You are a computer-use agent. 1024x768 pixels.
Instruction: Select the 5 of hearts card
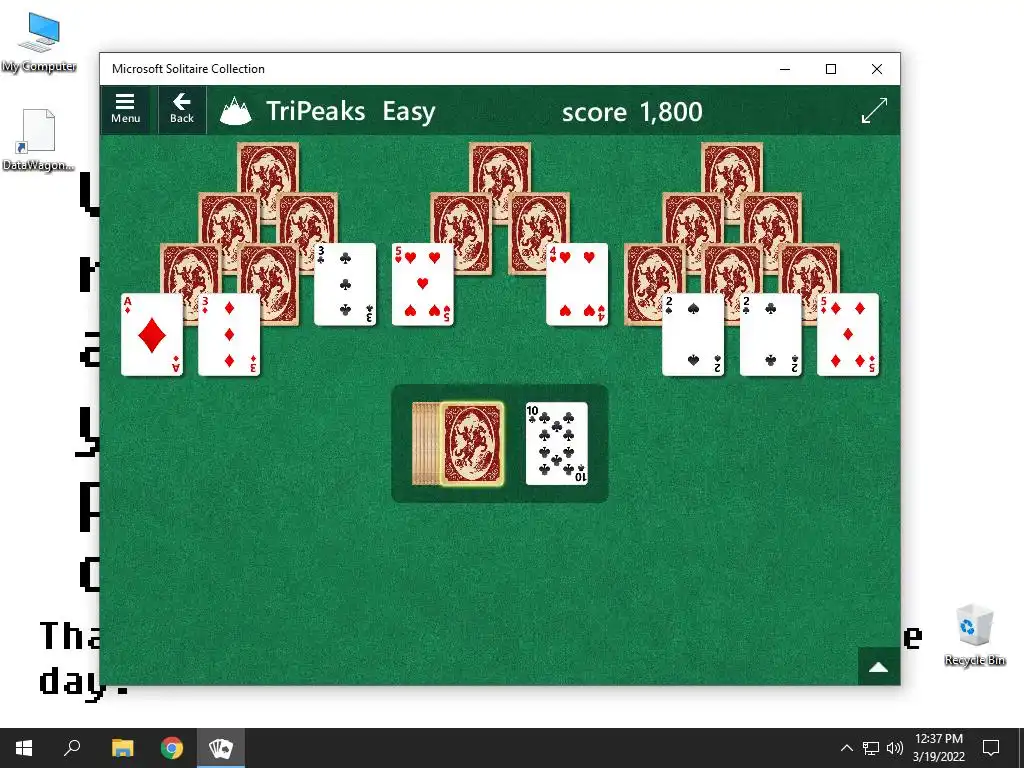point(423,284)
